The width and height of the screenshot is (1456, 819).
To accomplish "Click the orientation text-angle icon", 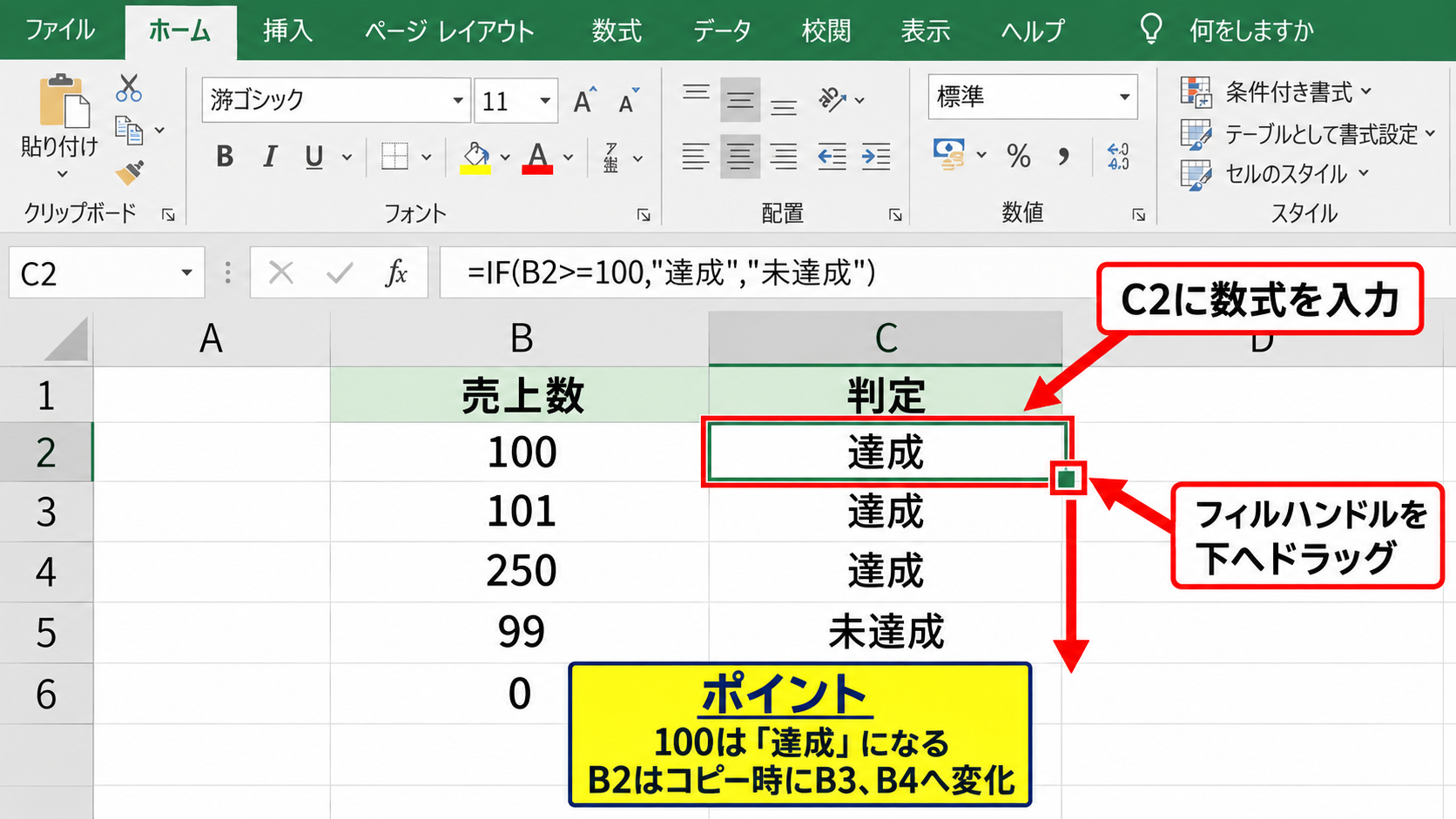I will [832, 100].
